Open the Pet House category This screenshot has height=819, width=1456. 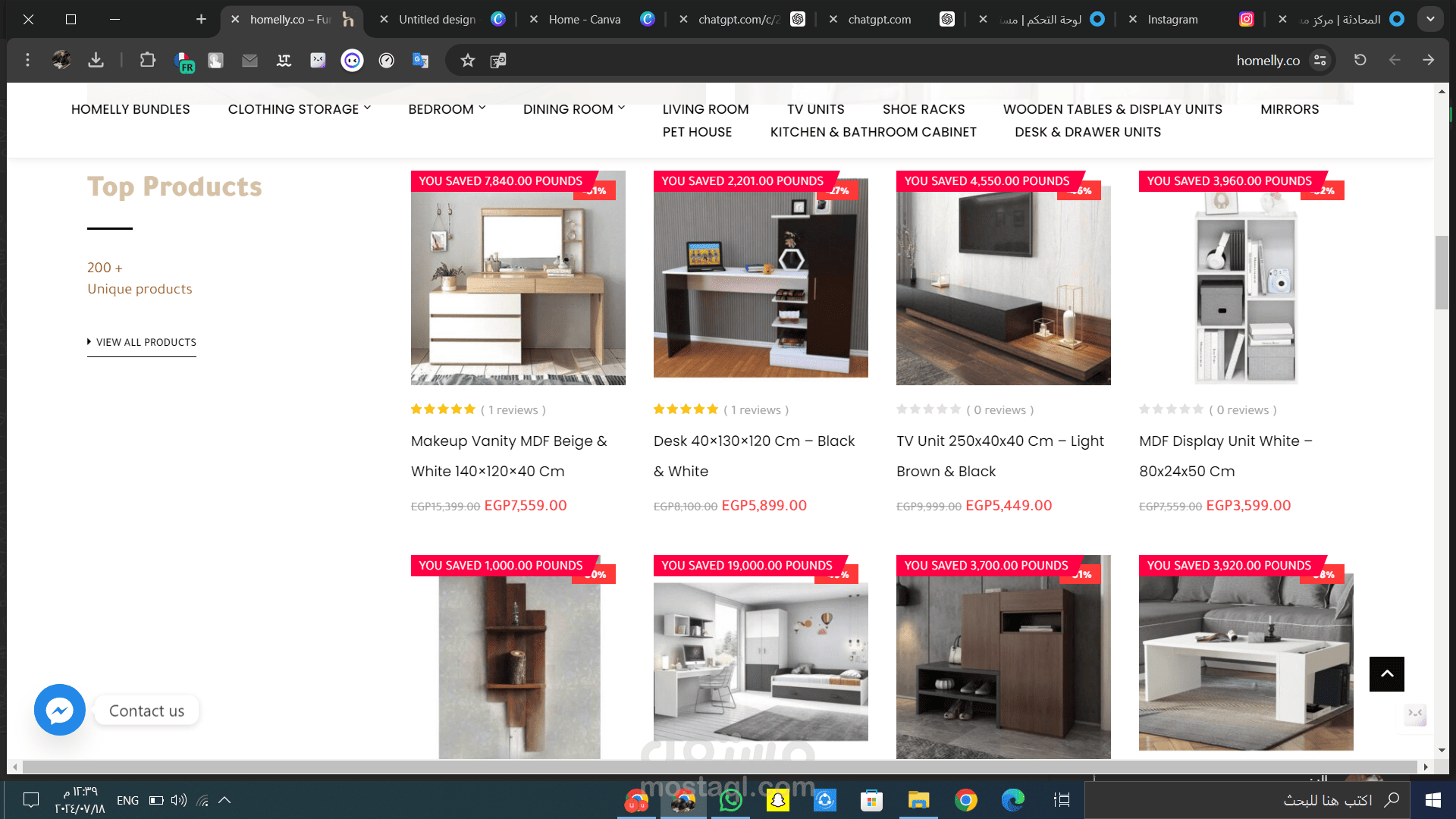(x=697, y=132)
